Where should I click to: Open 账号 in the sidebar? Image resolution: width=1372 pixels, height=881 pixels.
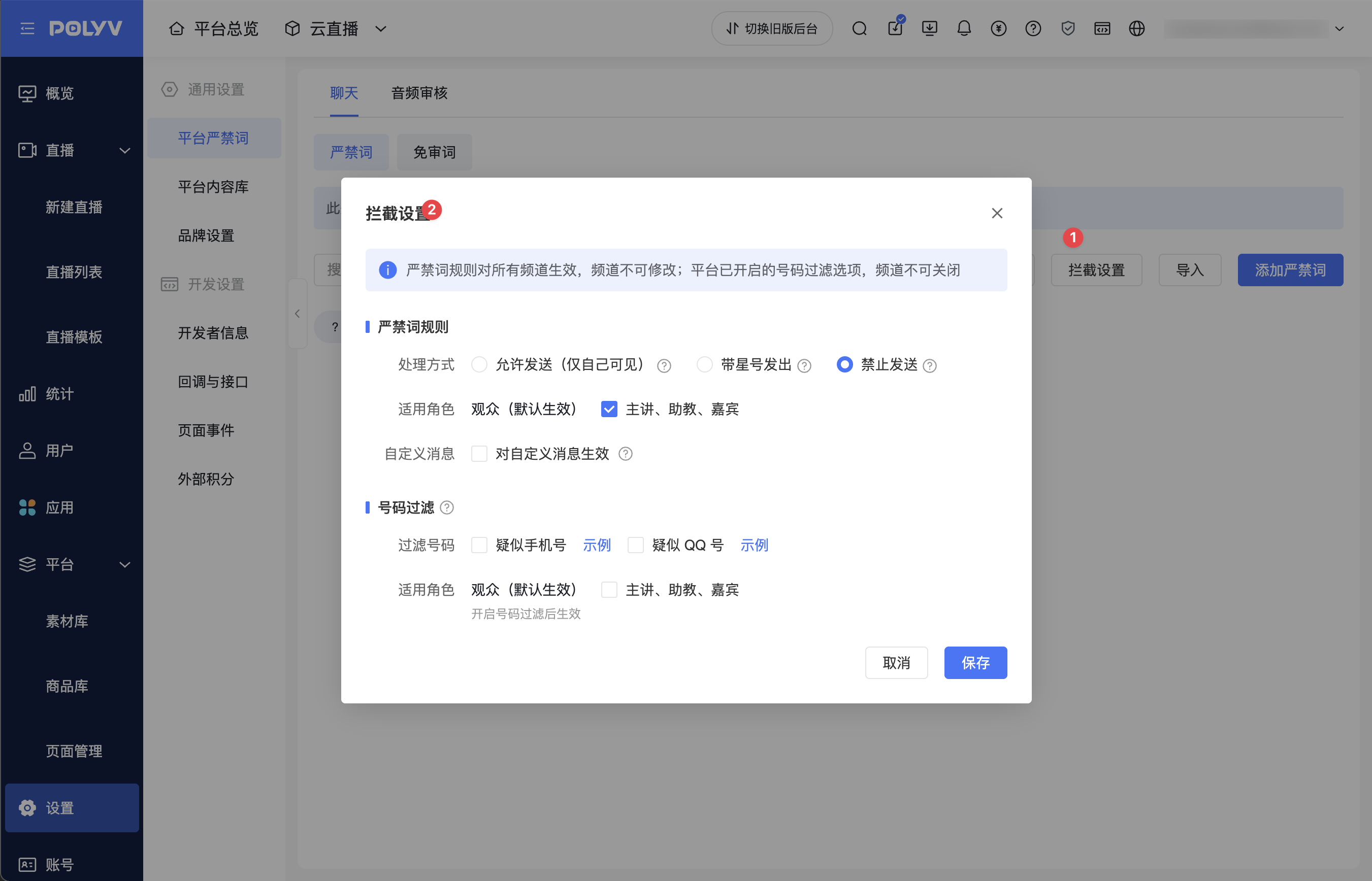[72, 864]
